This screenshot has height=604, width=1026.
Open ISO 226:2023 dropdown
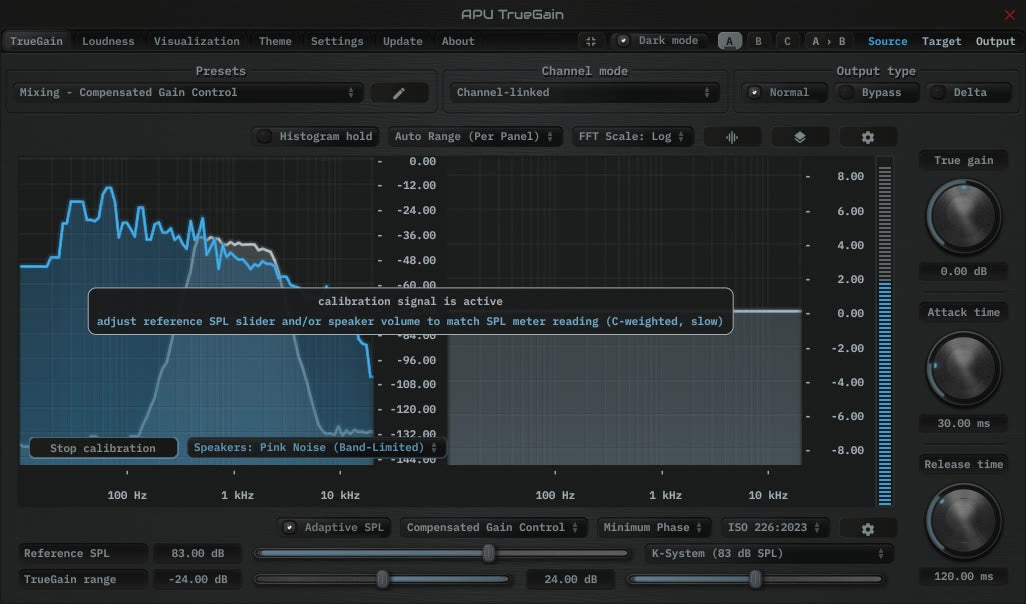775,527
